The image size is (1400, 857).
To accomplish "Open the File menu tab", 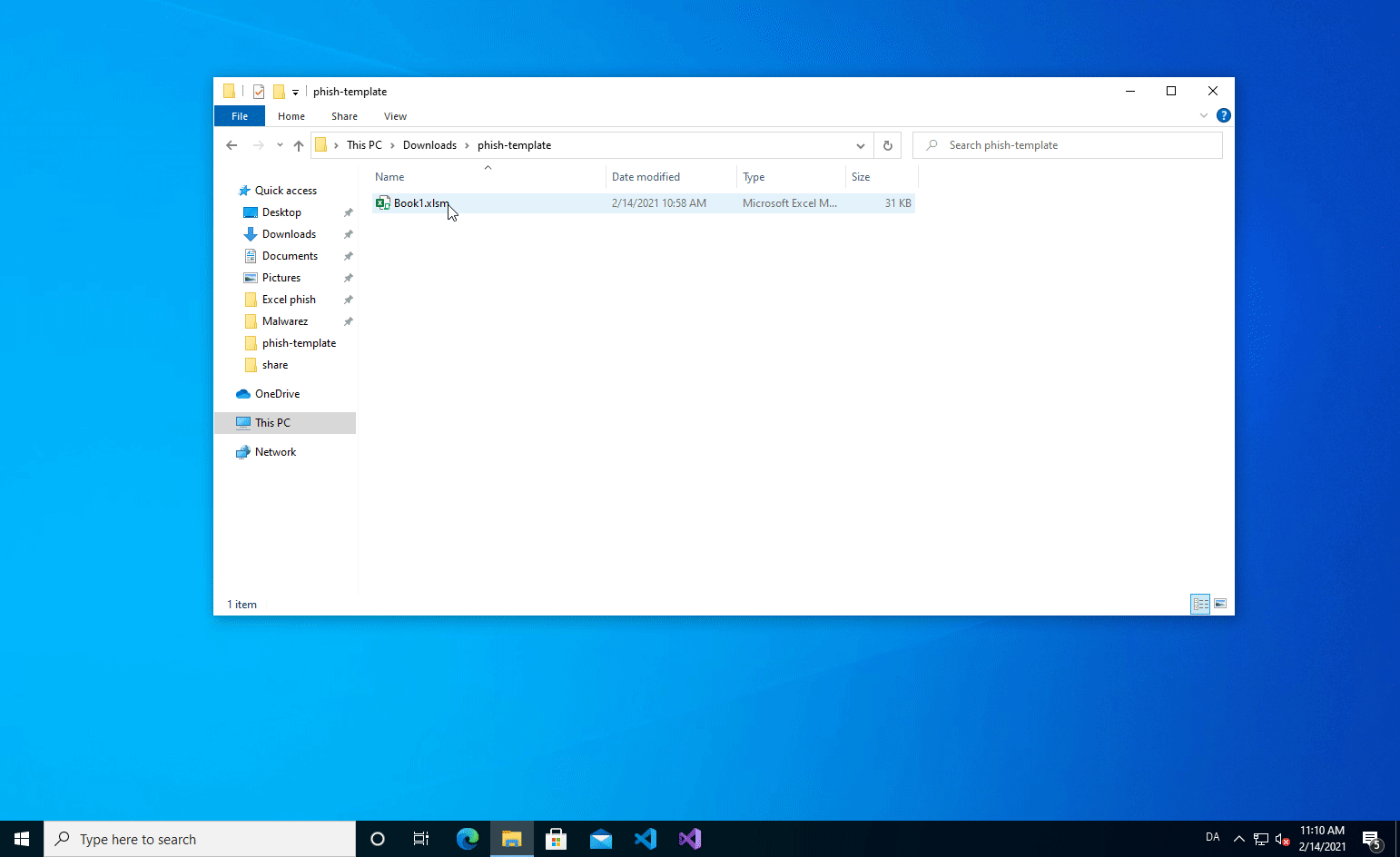I will coord(240,116).
